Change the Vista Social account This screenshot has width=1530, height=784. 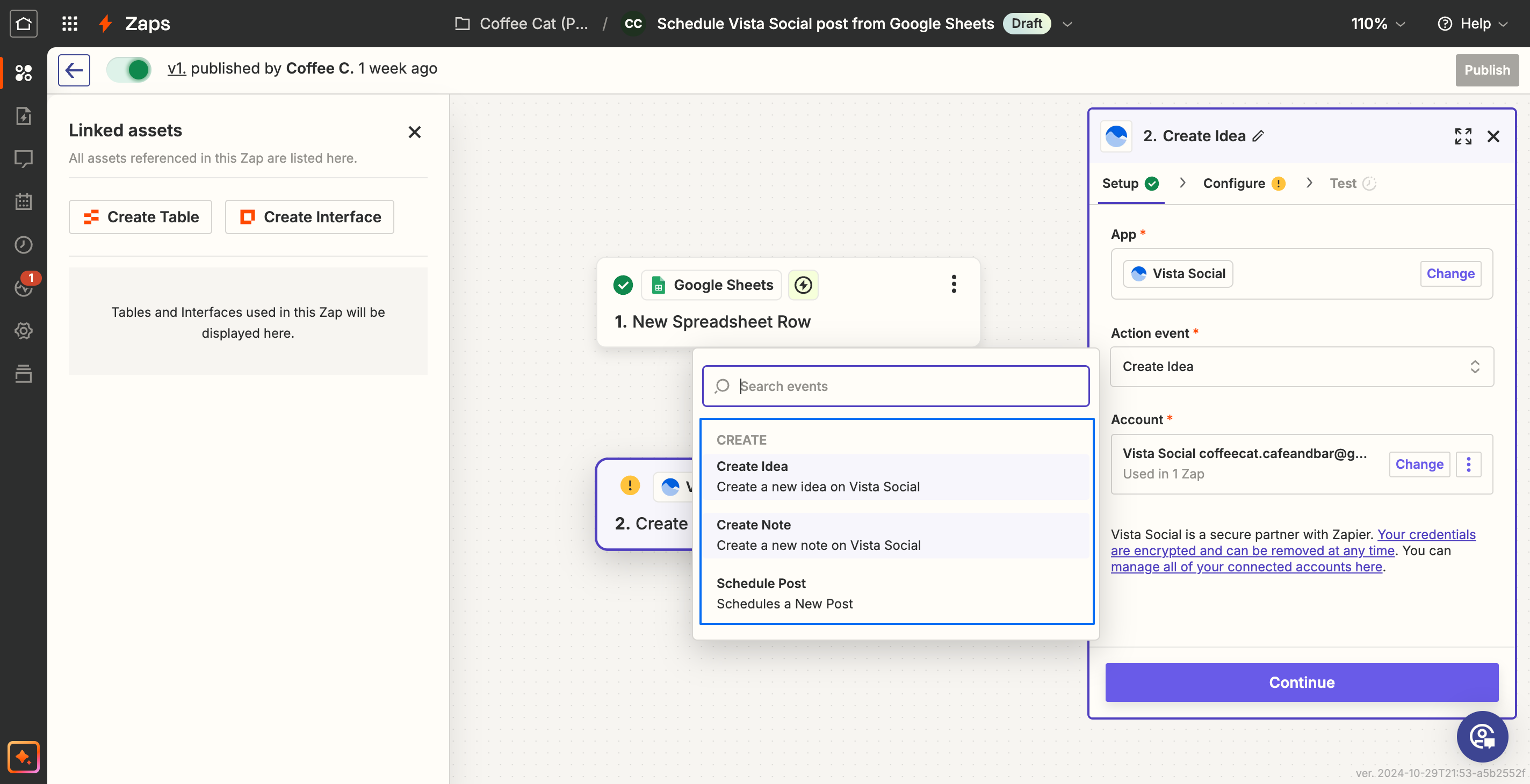[1419, 464]
